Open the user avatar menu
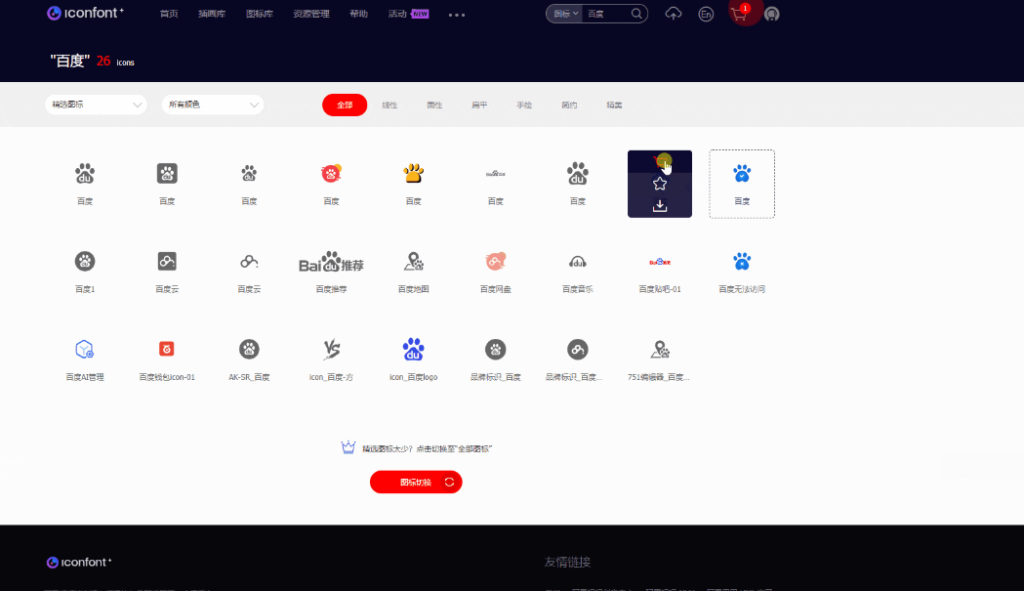Image resolution: width=1024 pixels, height=591 pixels. click(x=772, y=14)
